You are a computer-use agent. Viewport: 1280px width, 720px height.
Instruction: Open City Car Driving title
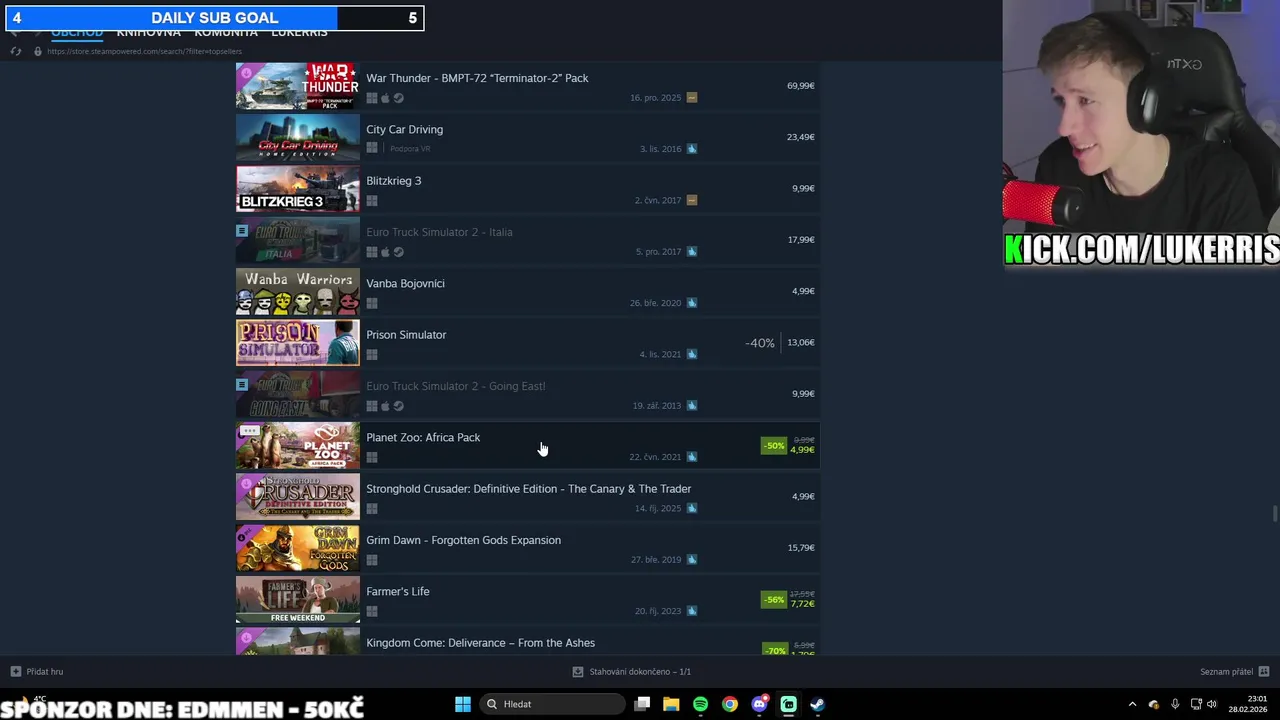pyautogui.click(x=404, y=129)
